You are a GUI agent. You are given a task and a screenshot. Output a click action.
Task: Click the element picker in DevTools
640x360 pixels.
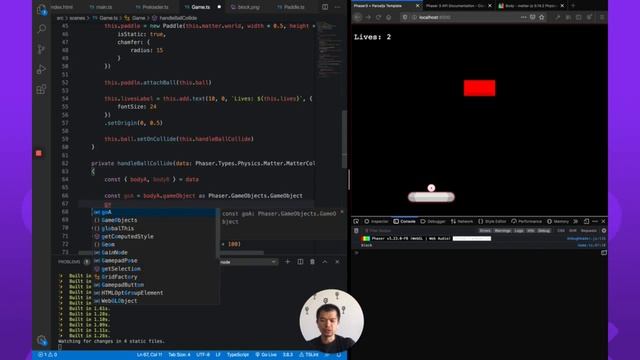pos(356,221)
